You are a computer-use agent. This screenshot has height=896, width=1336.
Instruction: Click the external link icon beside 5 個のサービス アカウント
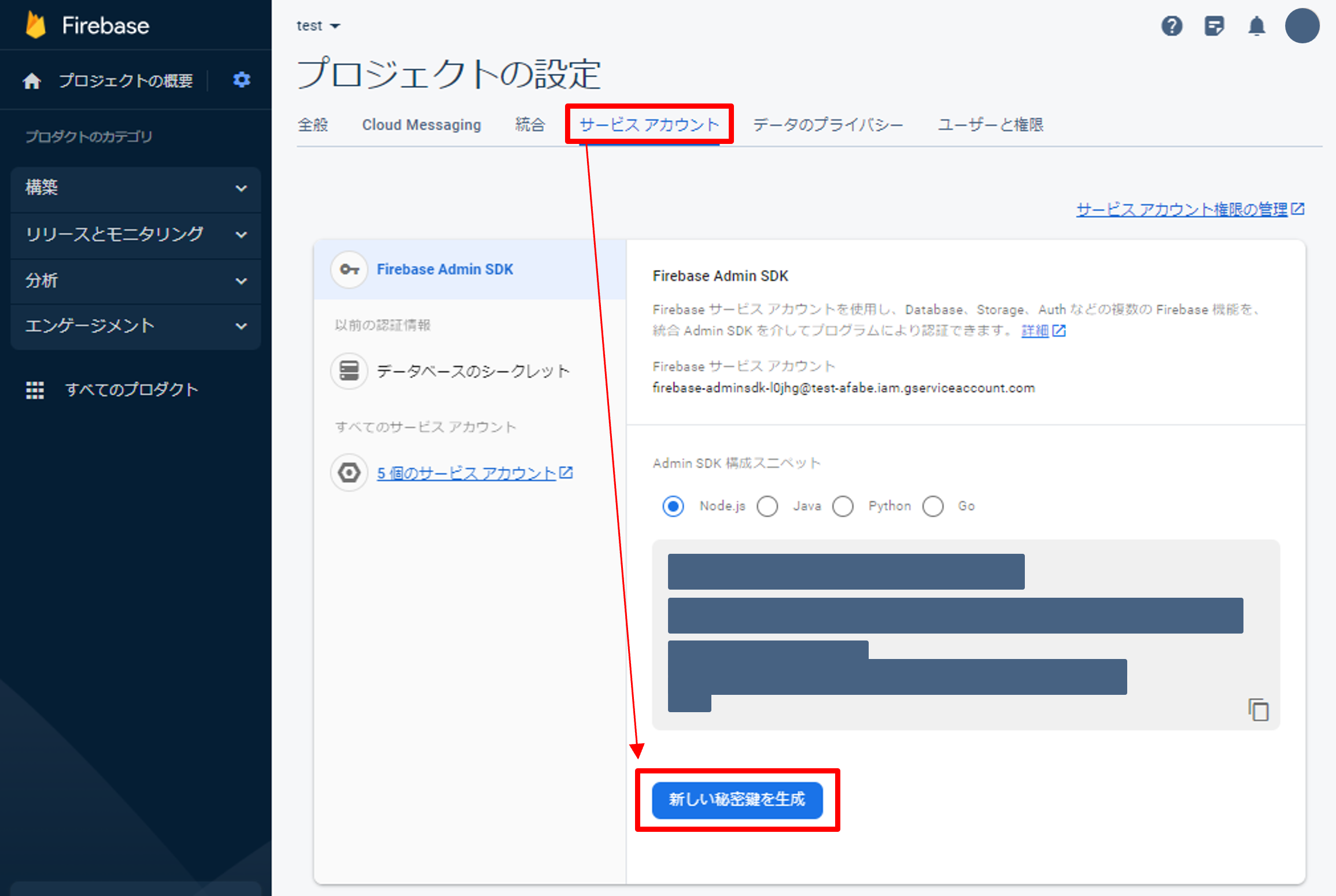[566, 473]
